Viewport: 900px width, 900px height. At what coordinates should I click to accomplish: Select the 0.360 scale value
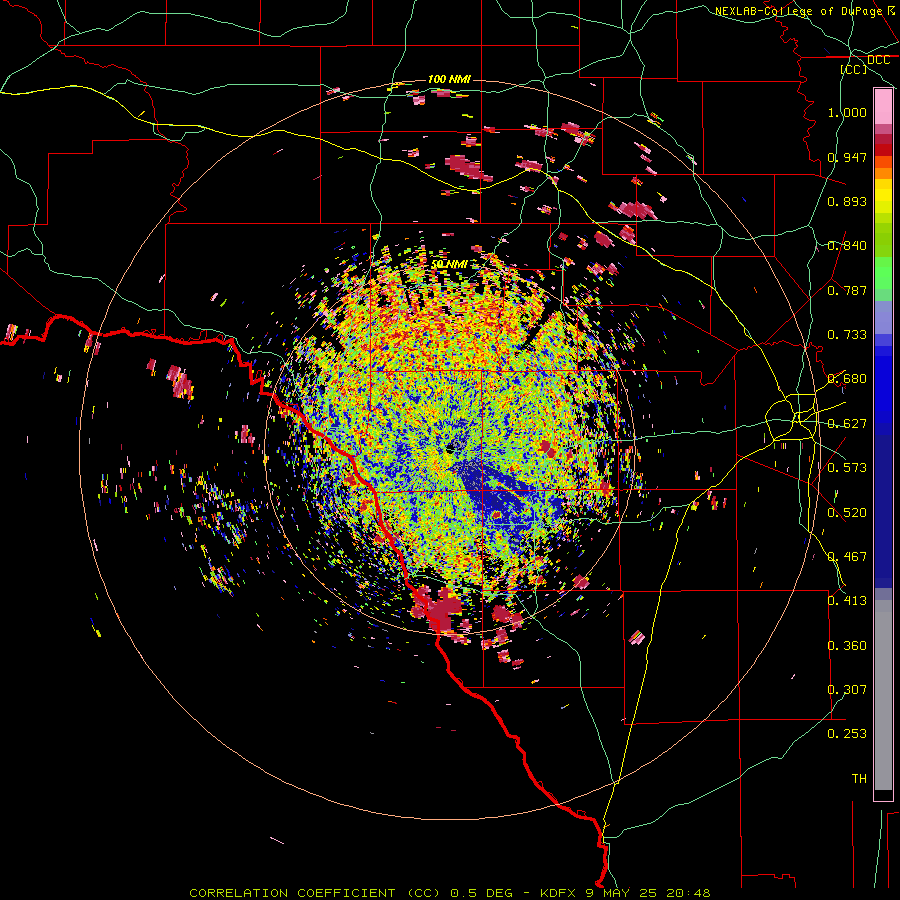click(x=847, y=646)
